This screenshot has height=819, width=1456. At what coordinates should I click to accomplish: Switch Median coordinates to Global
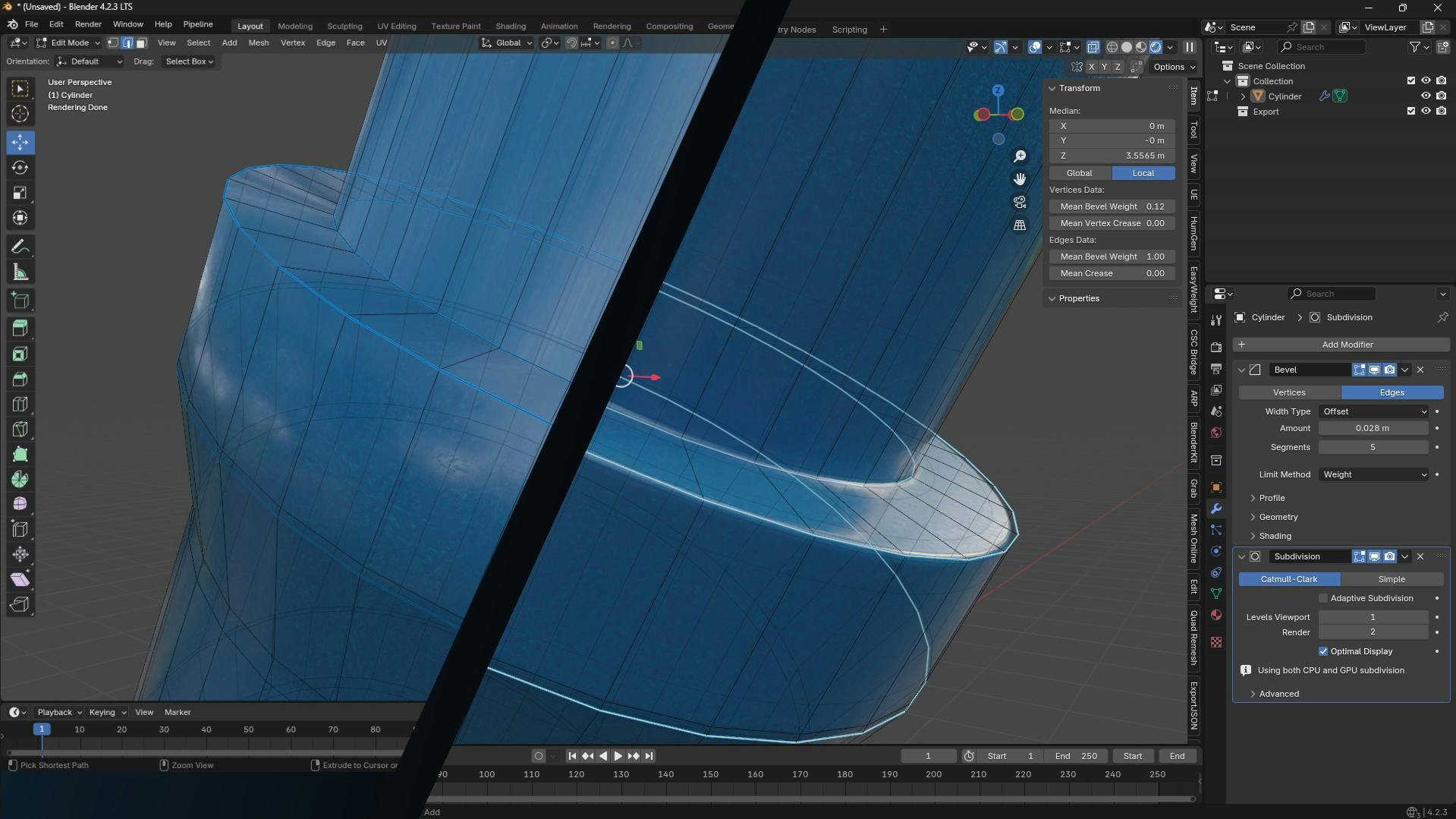tap(1080, 173)
